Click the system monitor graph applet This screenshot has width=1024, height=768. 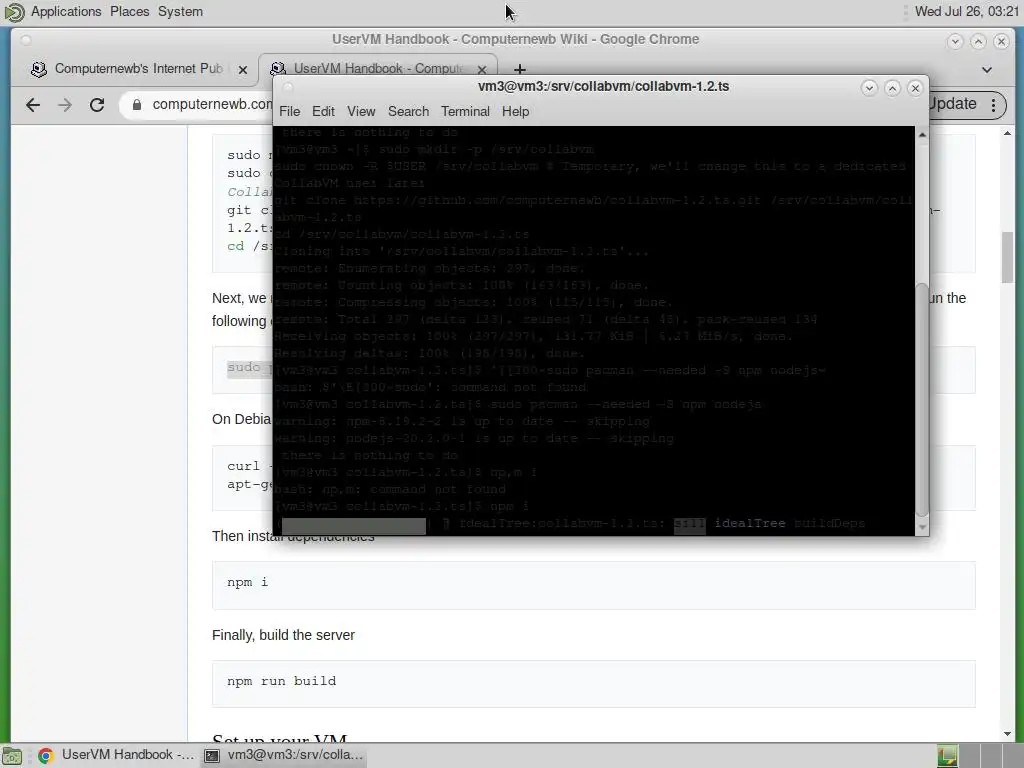pyautogui.click(x=947, y=756)
